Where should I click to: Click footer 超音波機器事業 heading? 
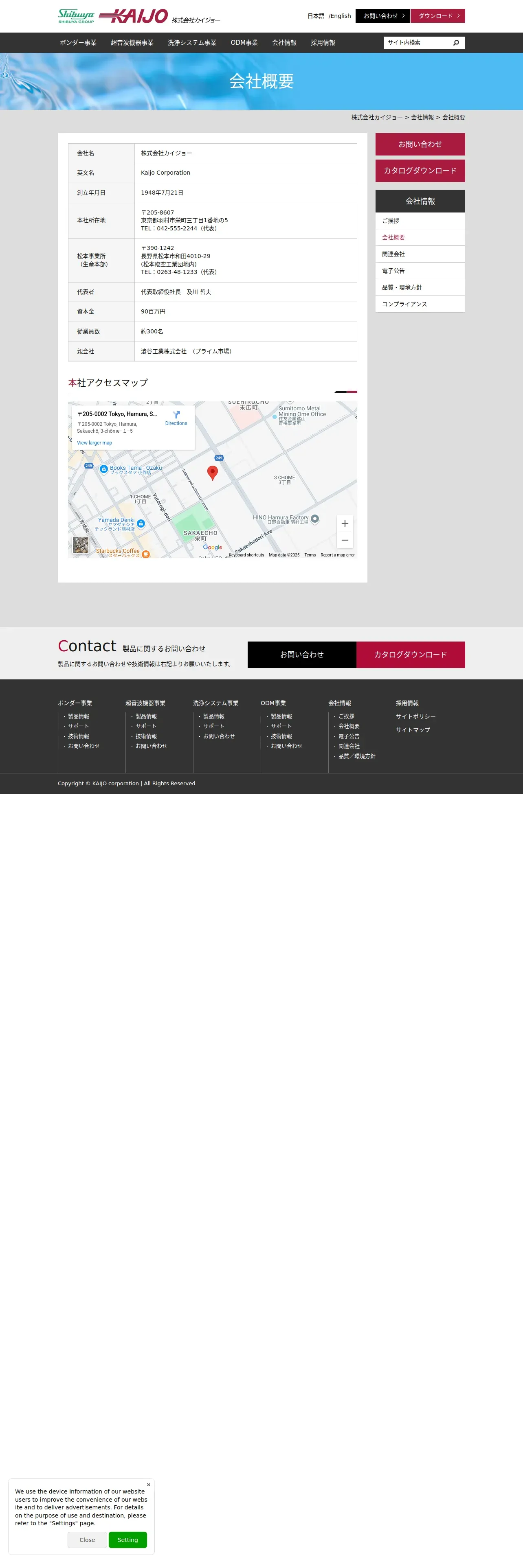coord(145,703)
